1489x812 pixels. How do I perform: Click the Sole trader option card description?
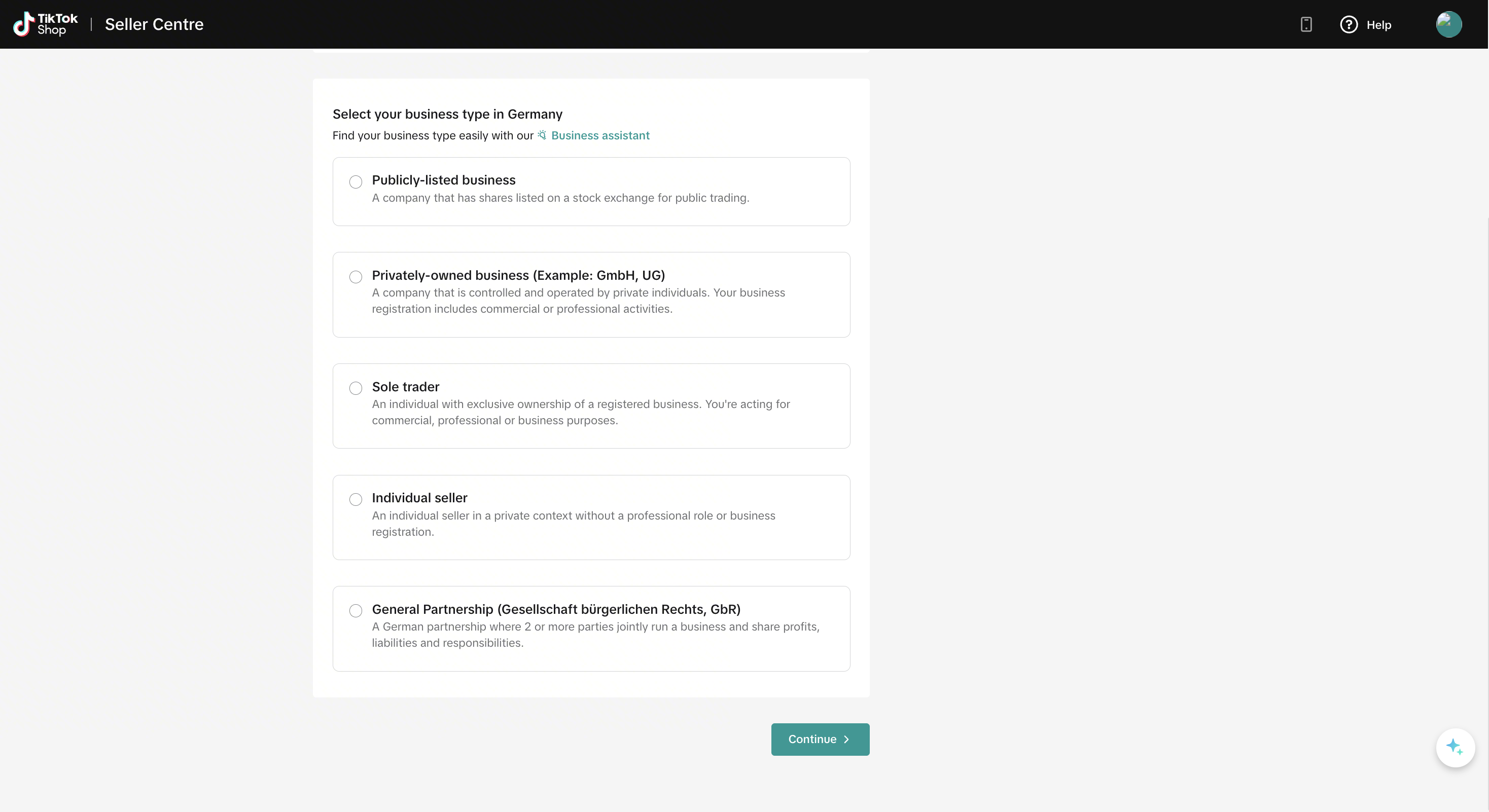point(581,413)
